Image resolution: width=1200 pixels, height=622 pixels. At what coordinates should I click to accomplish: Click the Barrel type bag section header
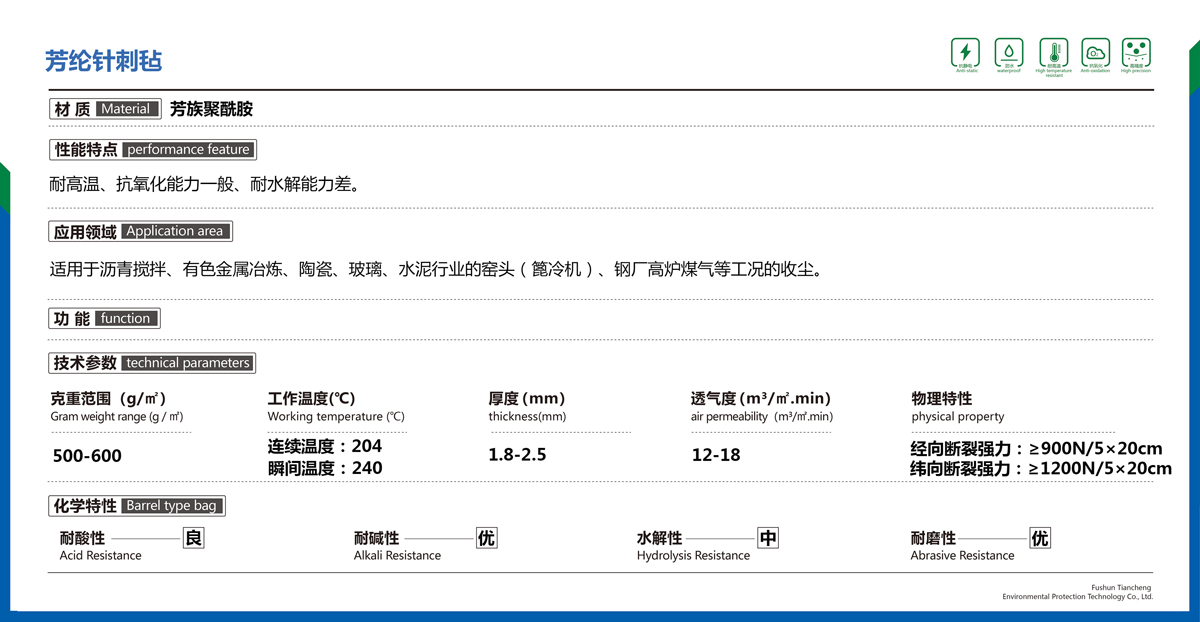[138, 506]
